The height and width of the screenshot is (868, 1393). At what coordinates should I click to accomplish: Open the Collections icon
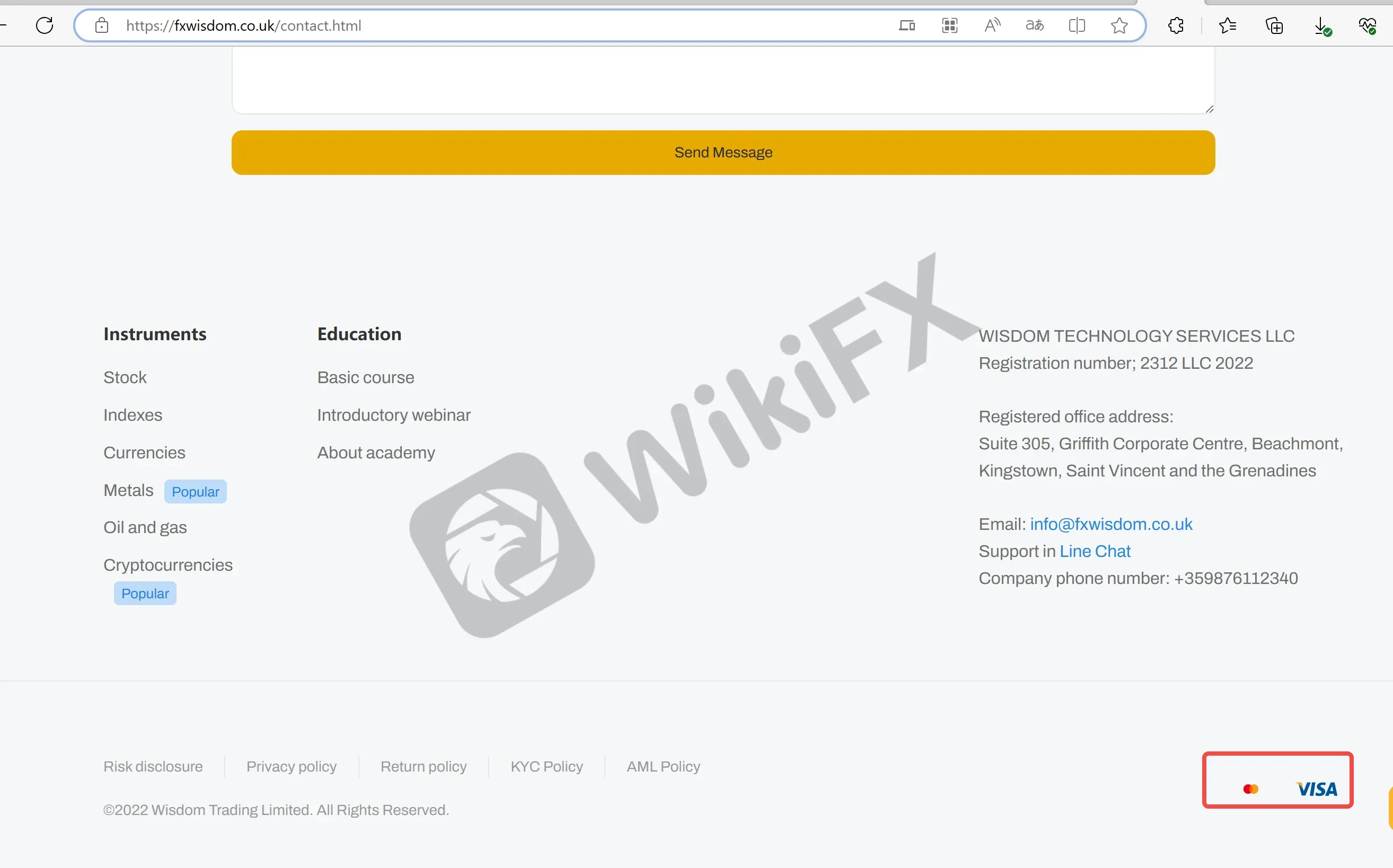point(1274,25)
